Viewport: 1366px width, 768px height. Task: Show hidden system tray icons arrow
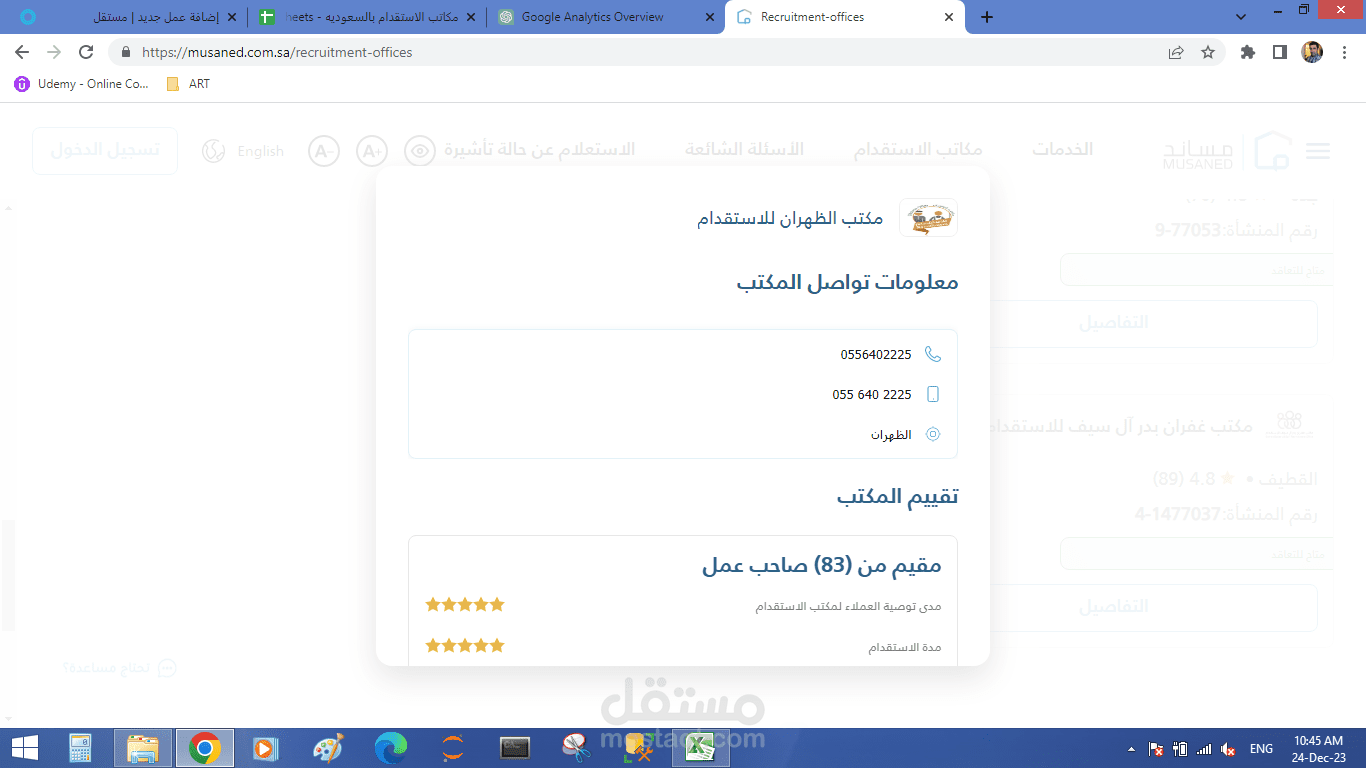[x=1131, y=749]
